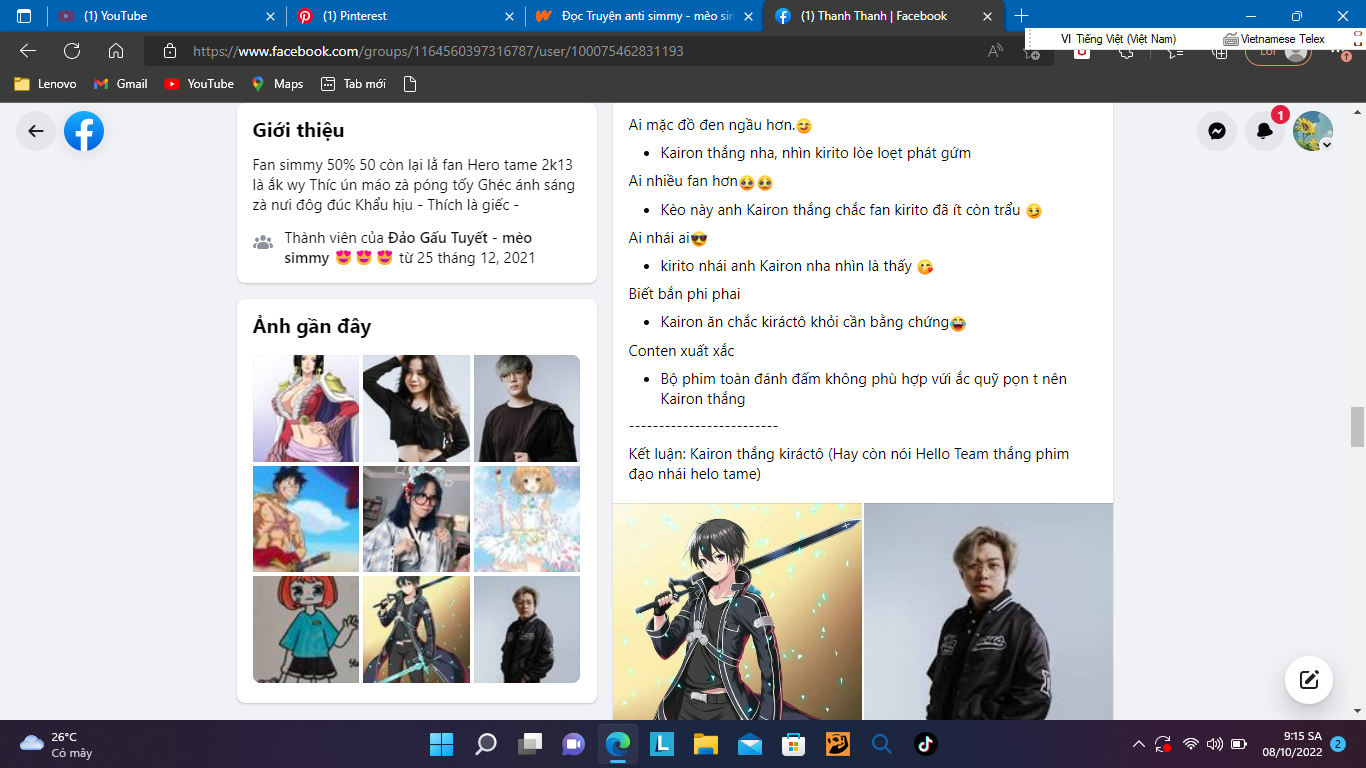This screenshot has width=1366, height=768.
Task: Select the Thanh Thanh Facebook tab
Action: tap(883, 16)
